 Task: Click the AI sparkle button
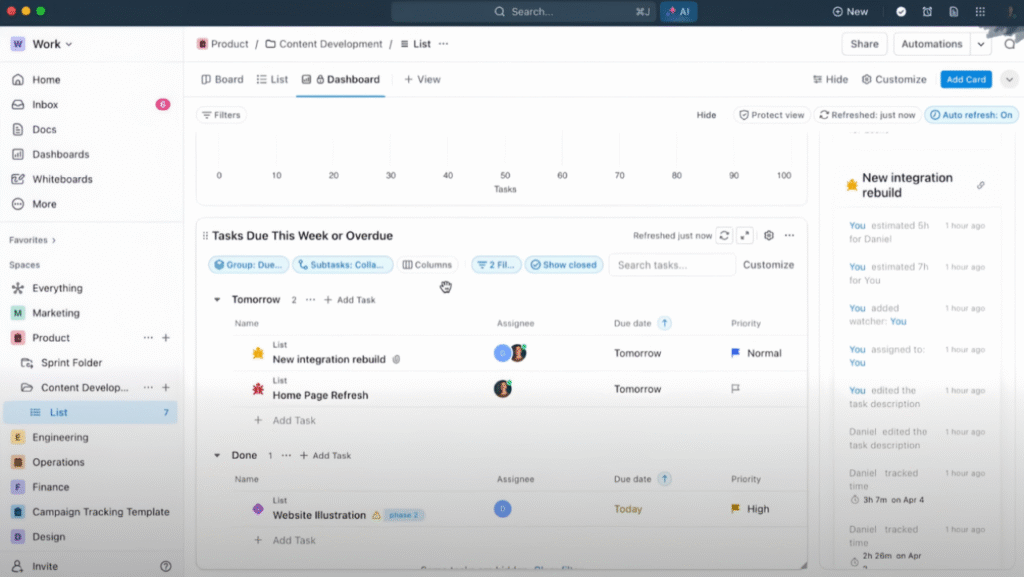[x=679, y=12]
